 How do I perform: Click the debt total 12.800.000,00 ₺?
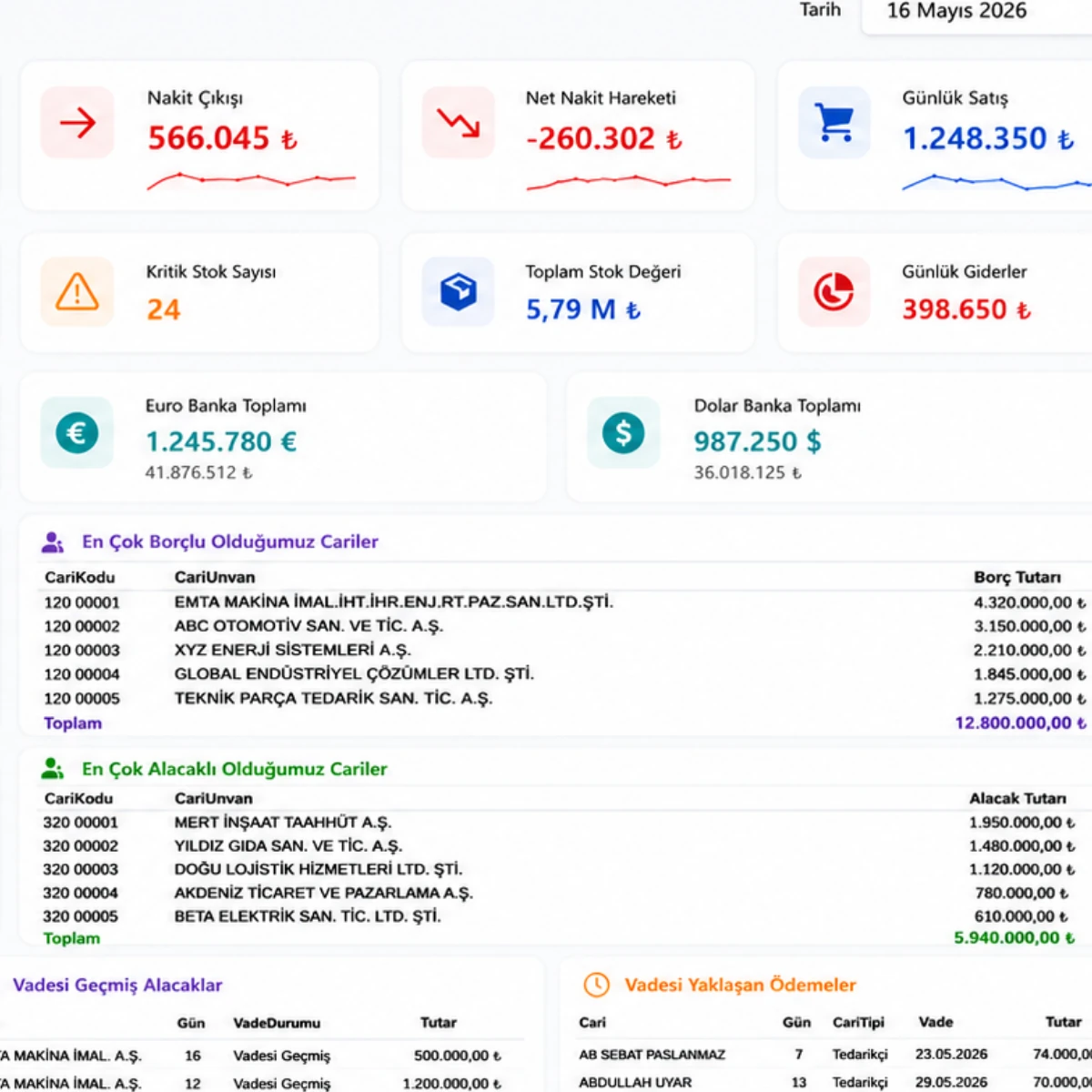[x=1020, y=723]
